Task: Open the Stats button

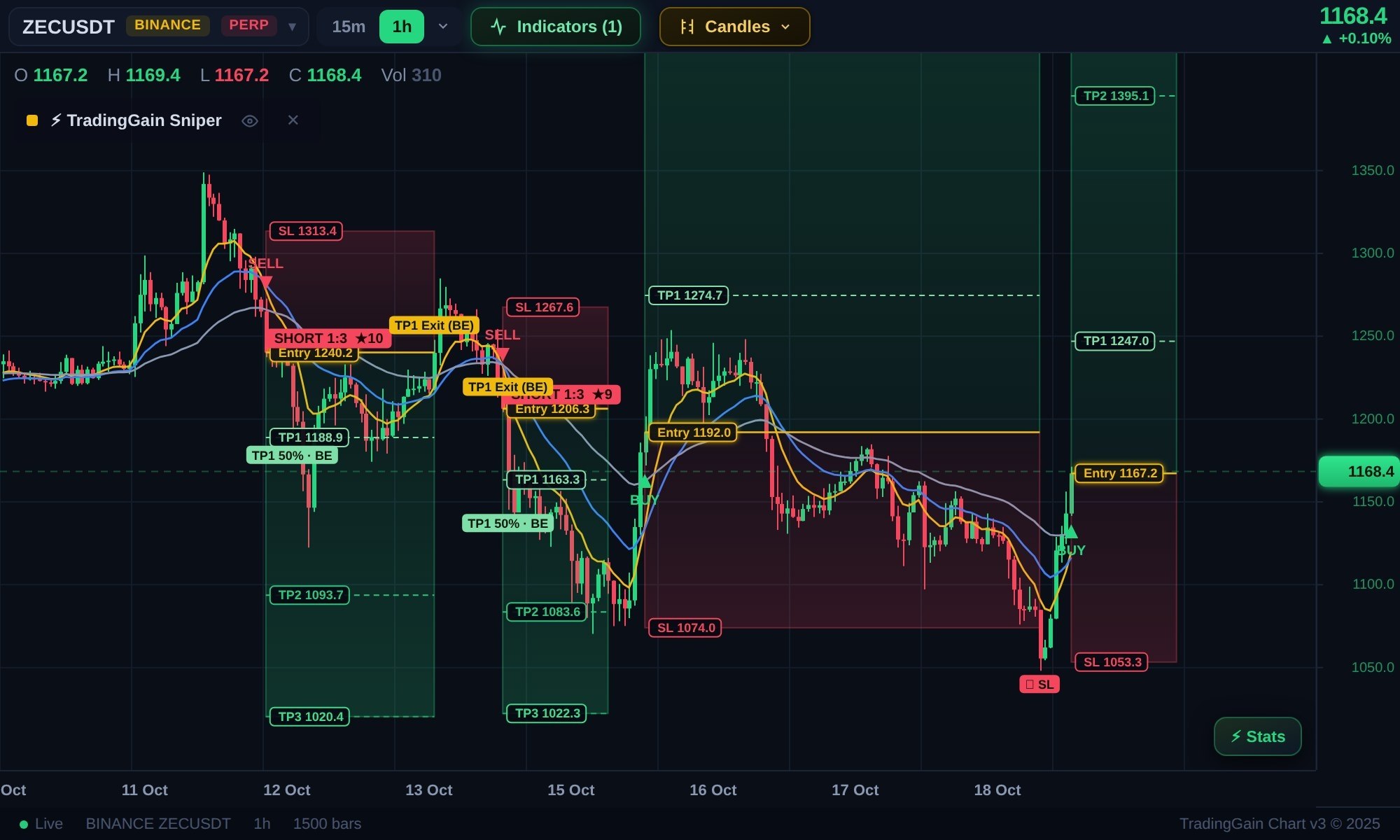Action: tap(1258, 736)
